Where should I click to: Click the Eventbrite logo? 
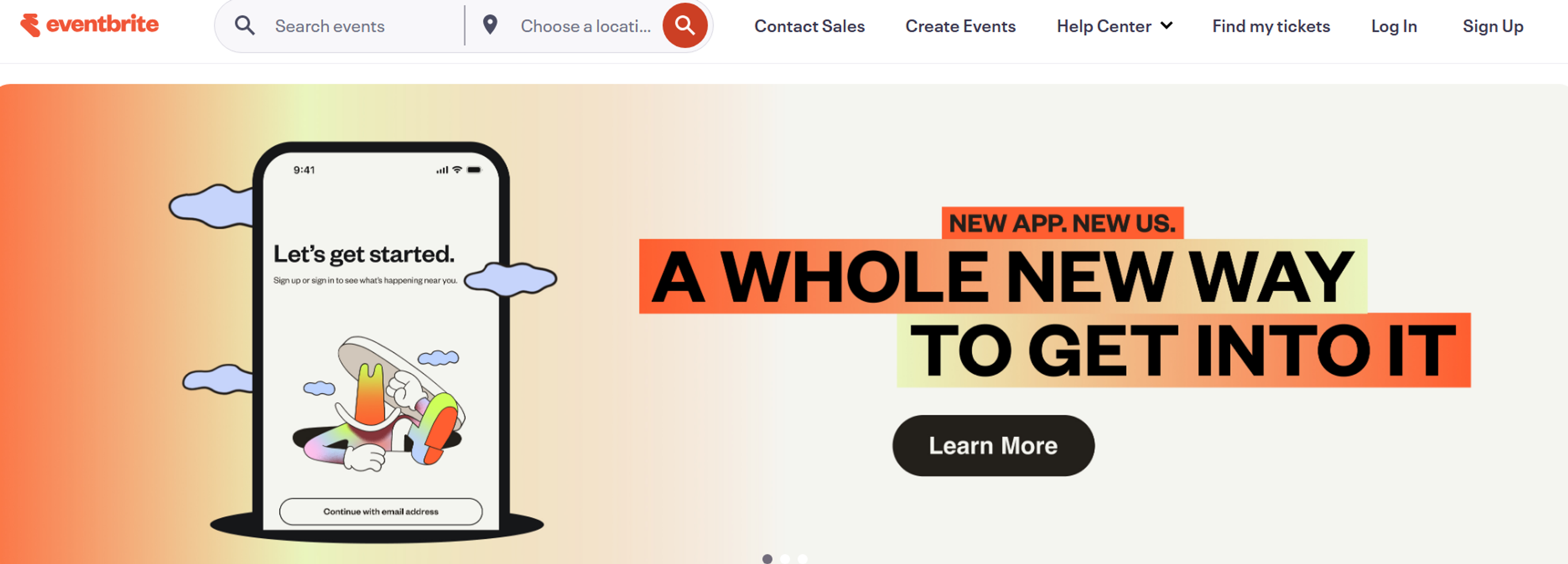click(x=89, y=25)
